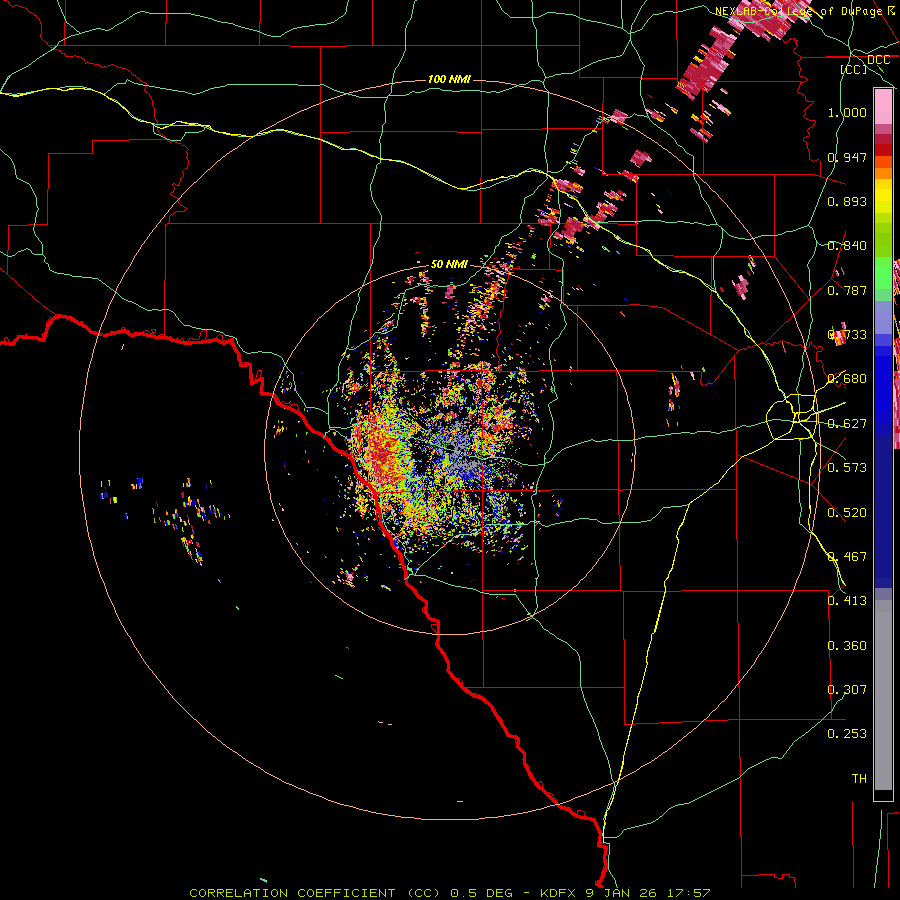Click the 0.307 scale value

point(847,690)
